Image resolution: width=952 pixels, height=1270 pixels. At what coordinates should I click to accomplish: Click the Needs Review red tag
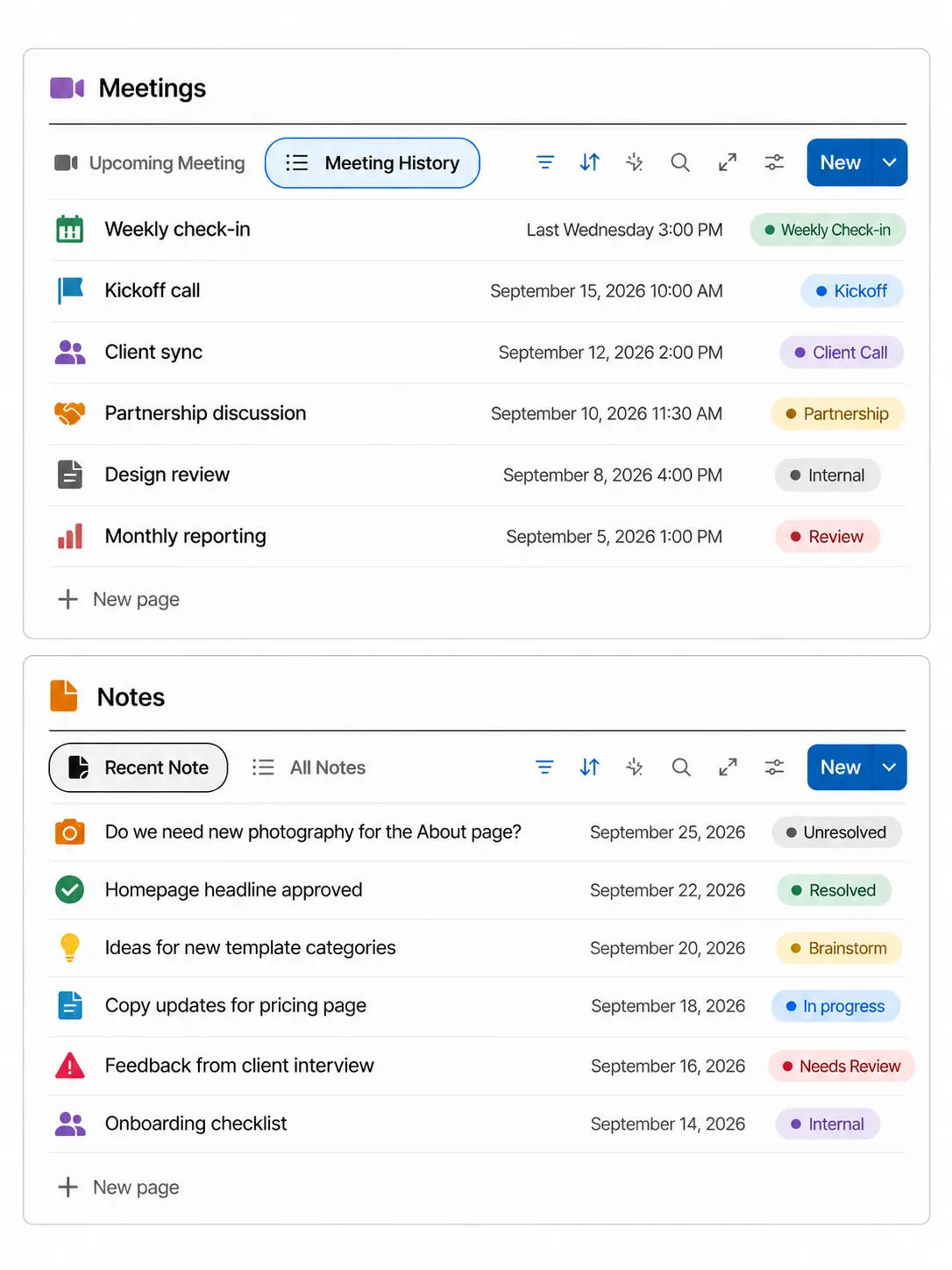pyautogui.click(x=842, y=1066)
